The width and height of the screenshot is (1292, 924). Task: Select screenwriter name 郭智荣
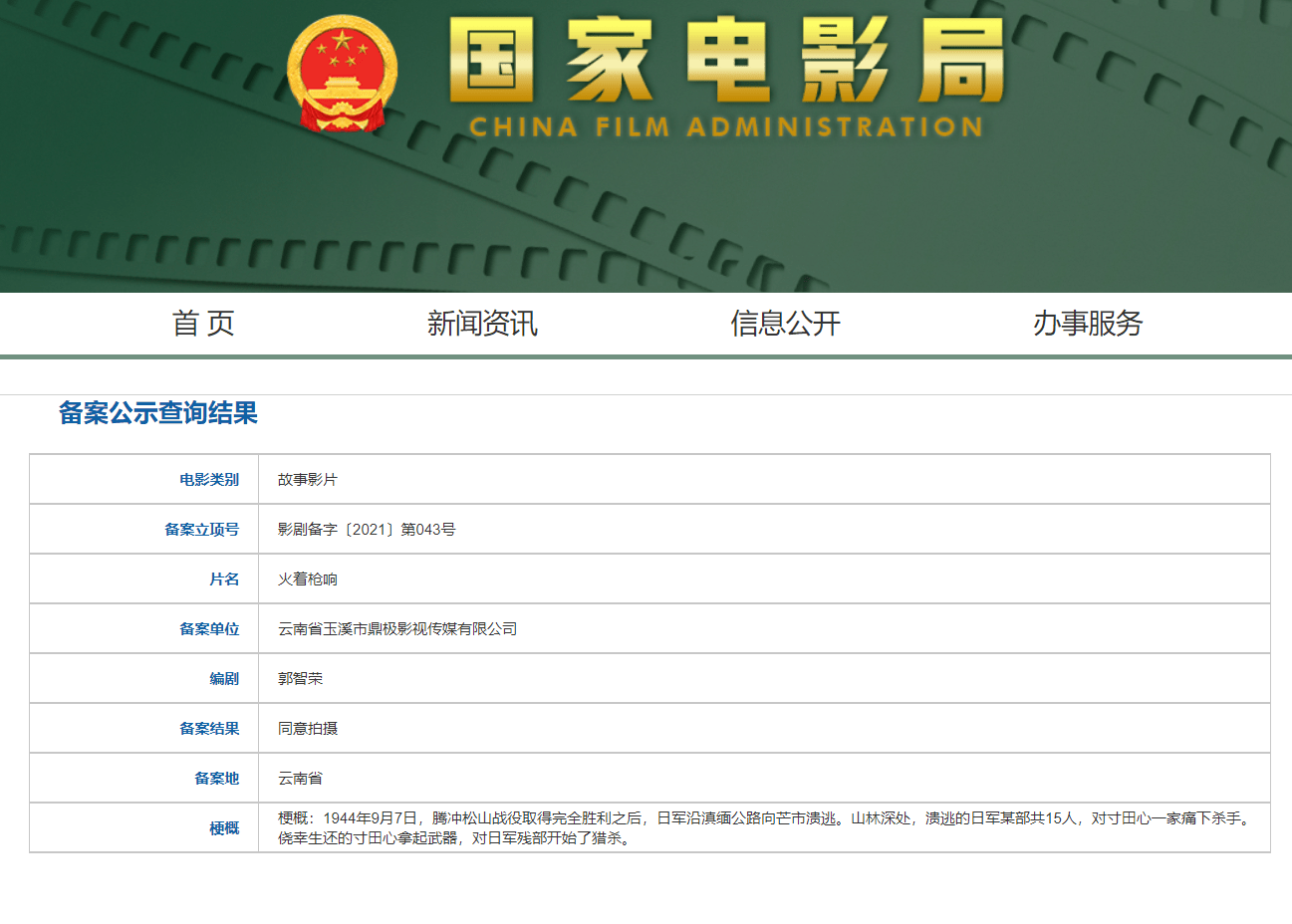point(300,679)
